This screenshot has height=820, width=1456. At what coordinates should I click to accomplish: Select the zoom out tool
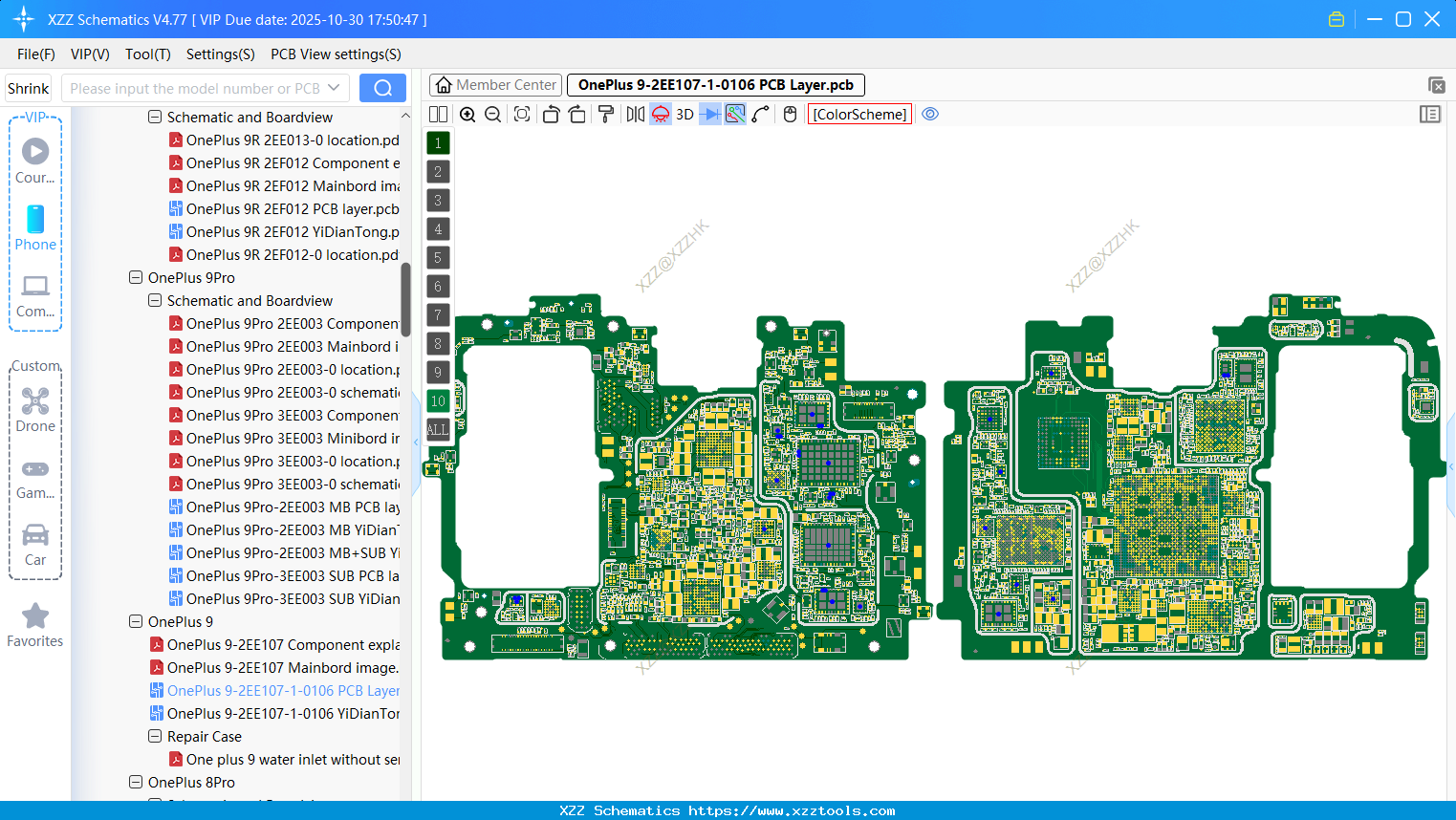click(491, 114)
